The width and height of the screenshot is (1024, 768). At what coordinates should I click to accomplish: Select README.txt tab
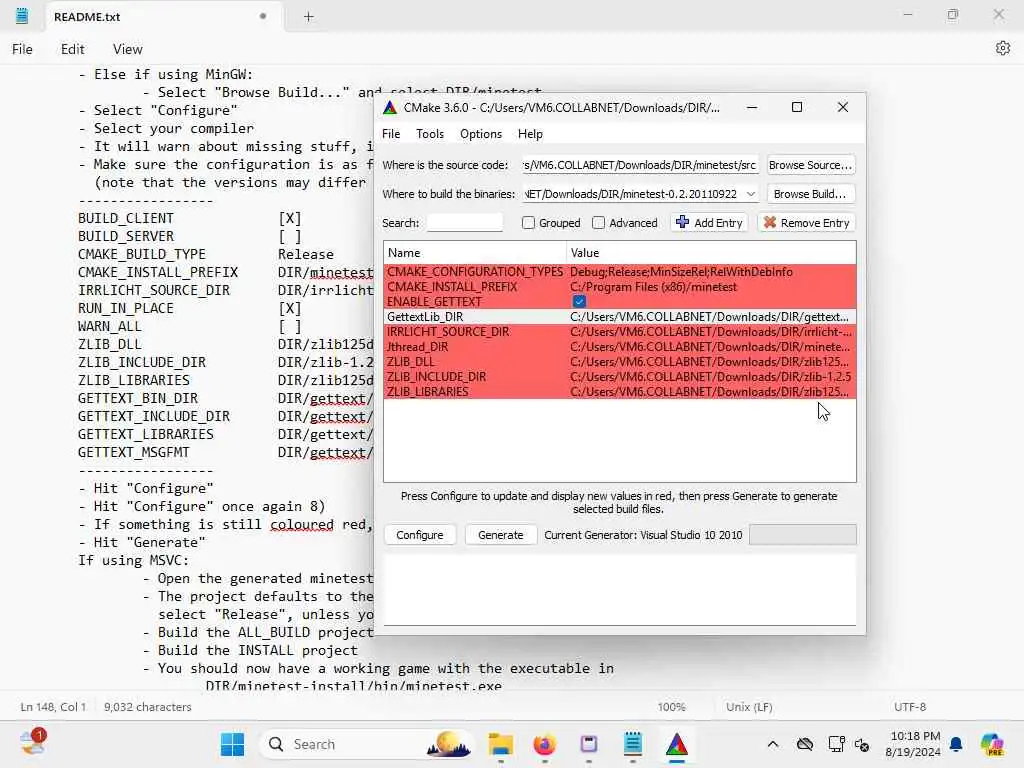coord(163,17)
